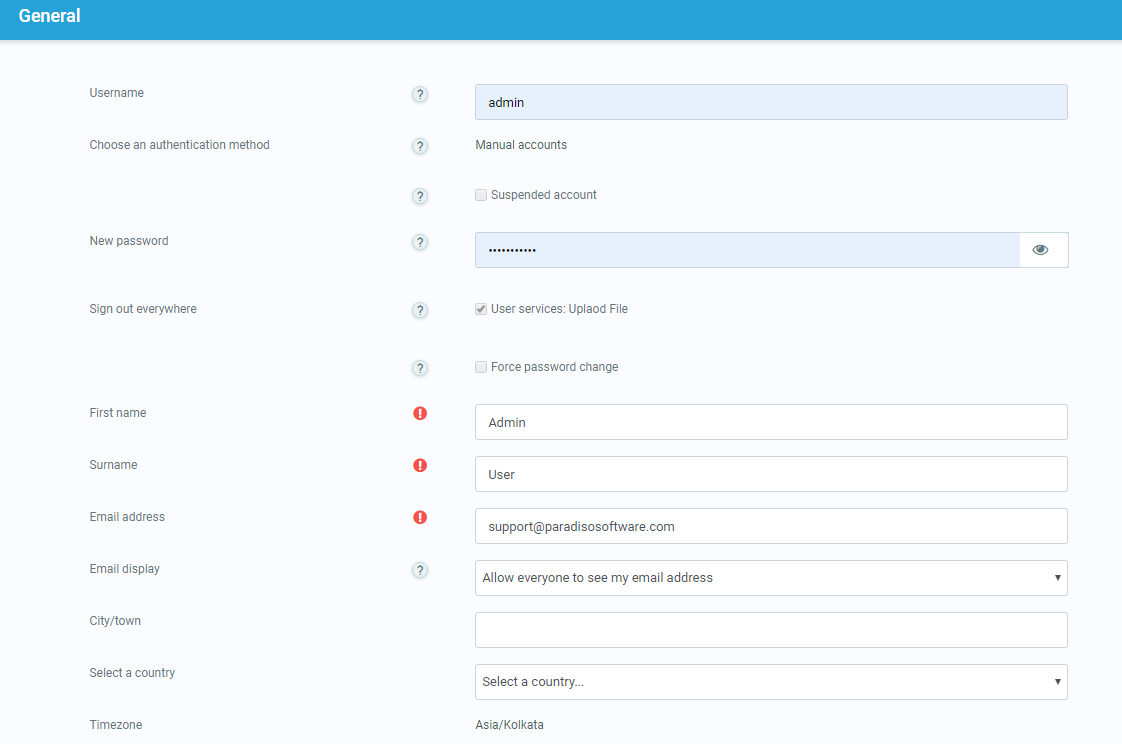Click help icon next to Suspended account
This screenshot has width=1122, height=744.
point(420,196)
